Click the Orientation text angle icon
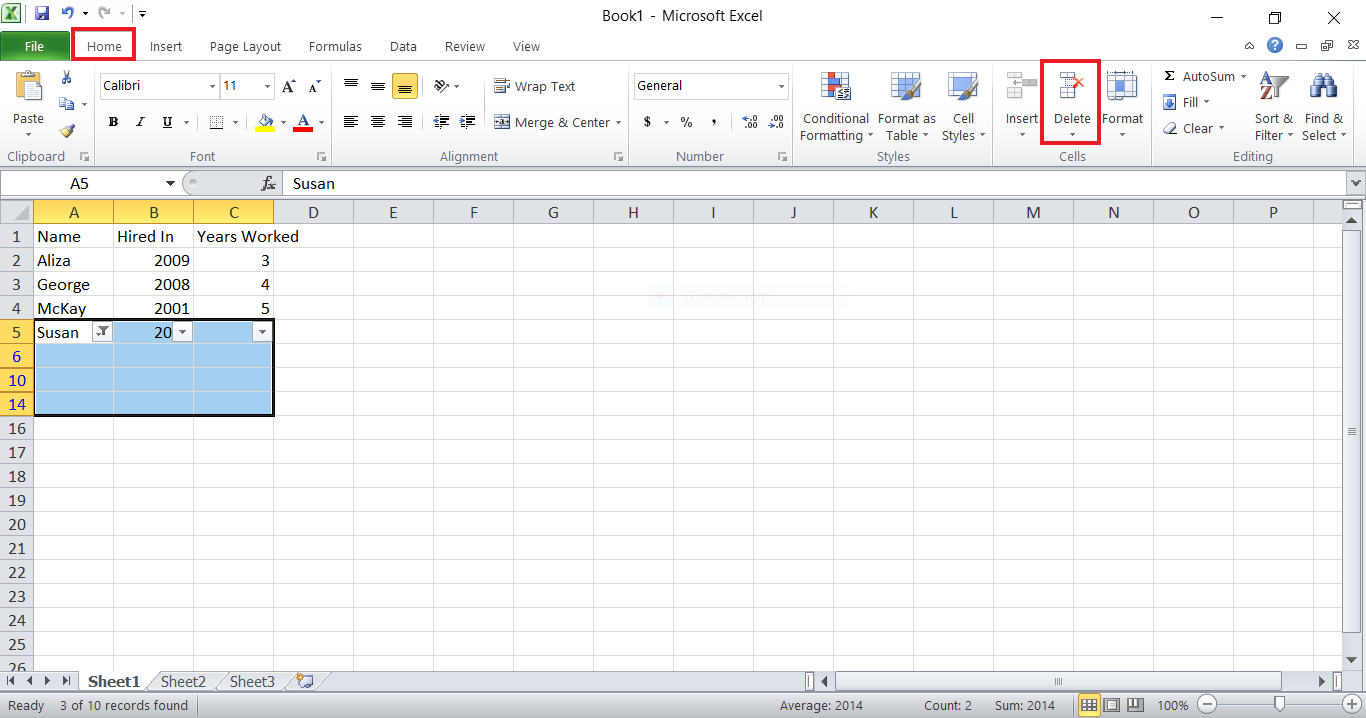This screenshot has width=1366, height=718. click(442, 86)
